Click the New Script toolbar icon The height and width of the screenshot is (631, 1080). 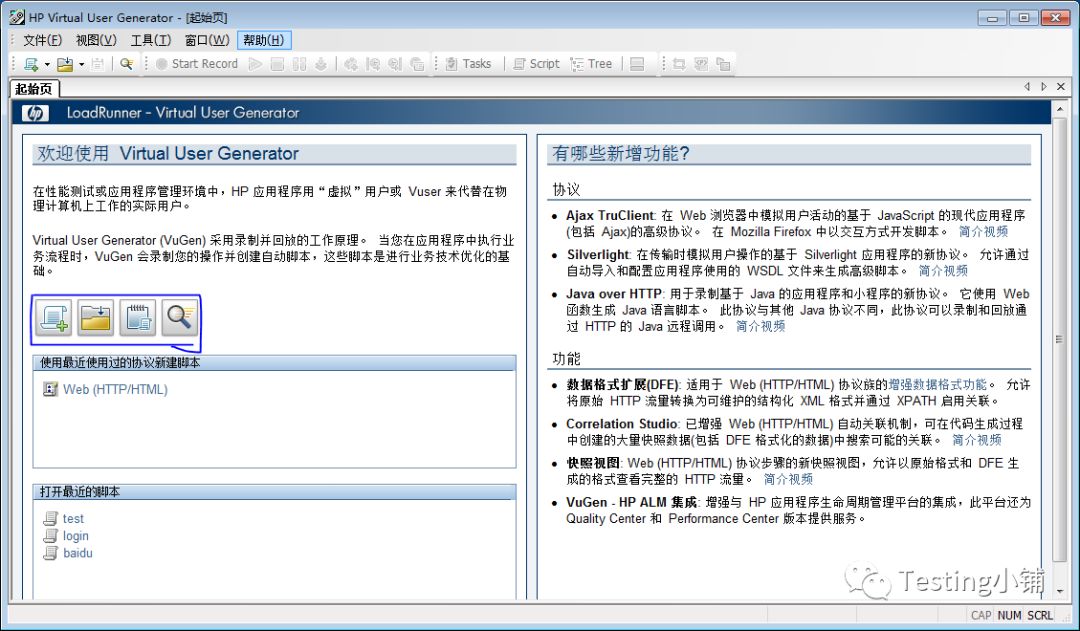click(31, 64)
